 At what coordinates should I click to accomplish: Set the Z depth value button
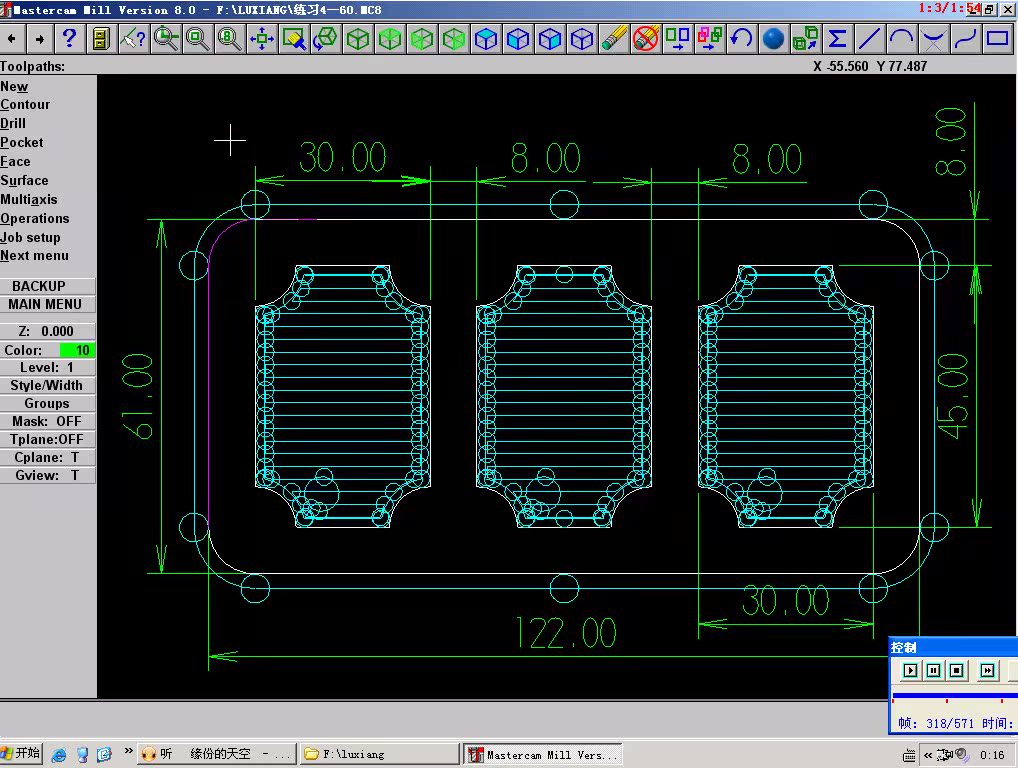point(47,331)
